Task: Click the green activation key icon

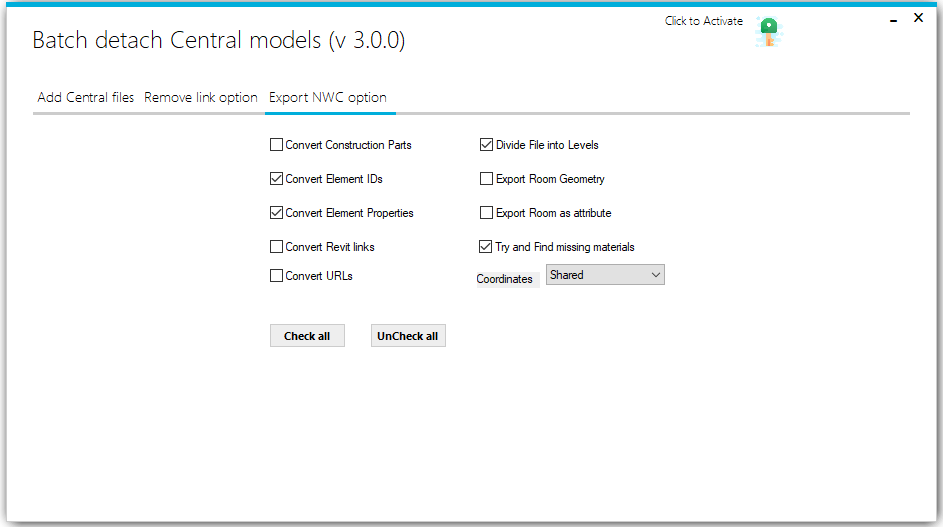Action: click(768, 31)
